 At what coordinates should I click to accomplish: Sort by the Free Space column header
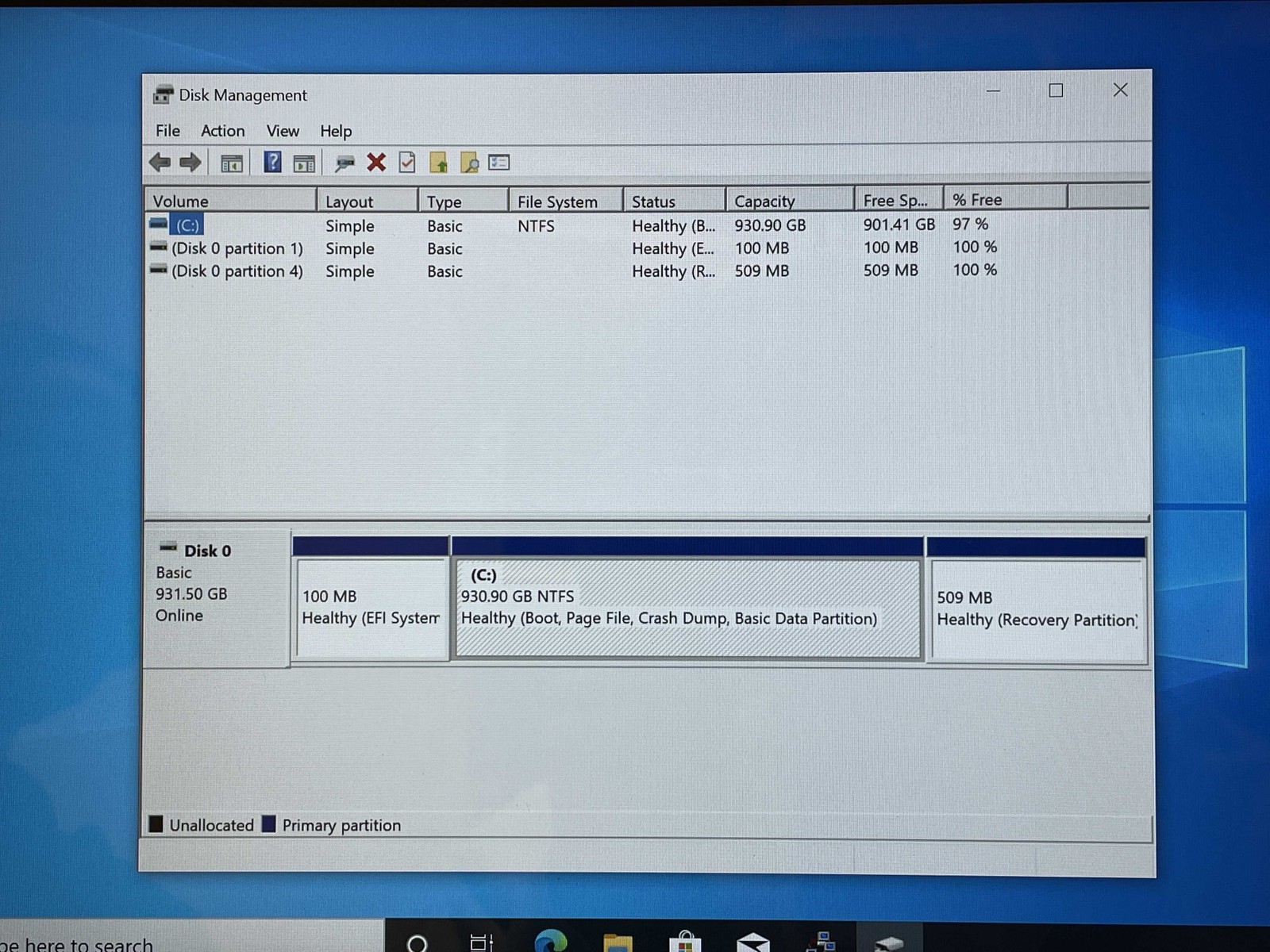click(x=899, y=200)
